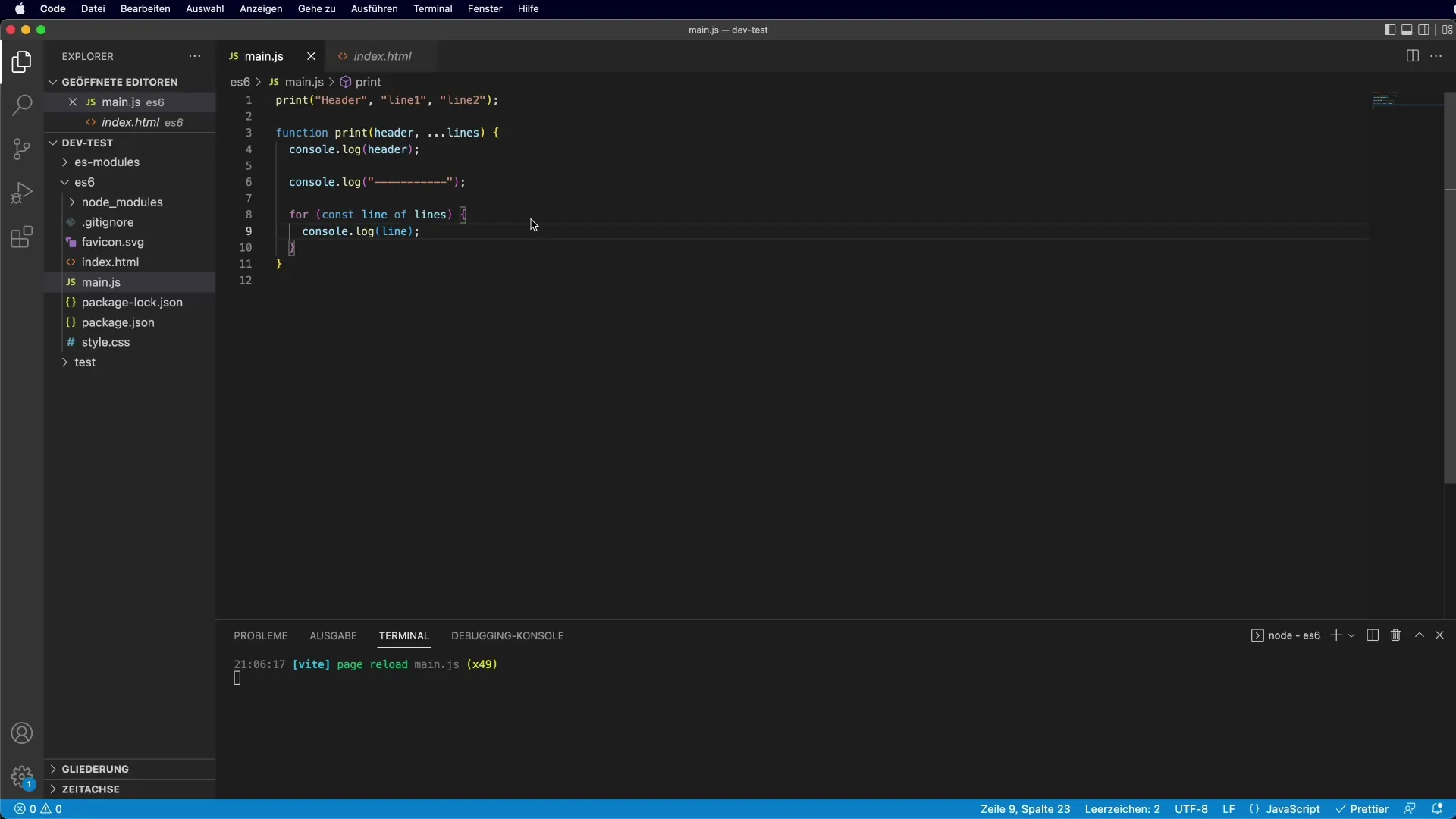Open the Bearbeiten menu
Screen dimensions: 1456x819
[x=146, y=8]
